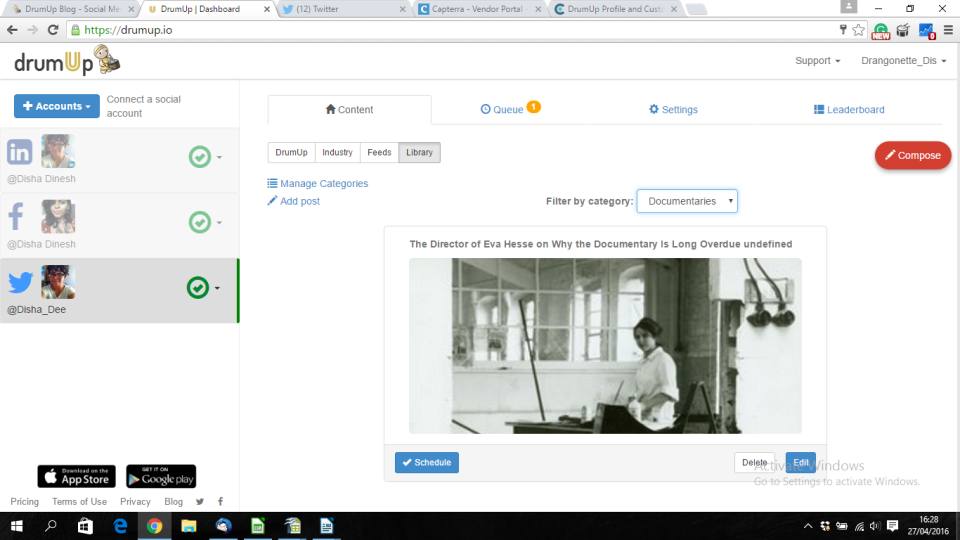
Task: Select the Facebook account icon
Action: pyautogui.click(x=17, y=216)
